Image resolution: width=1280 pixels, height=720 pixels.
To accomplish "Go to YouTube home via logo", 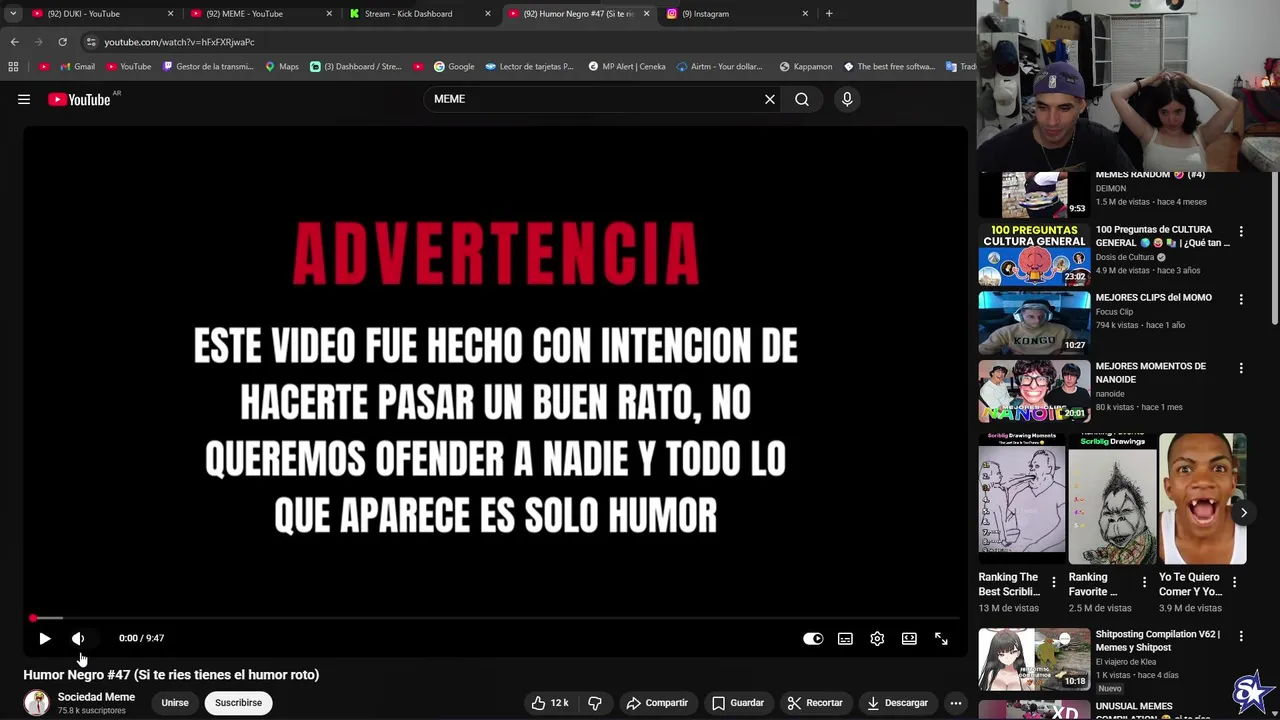I will pyautogui.click(x=79, y=99).
